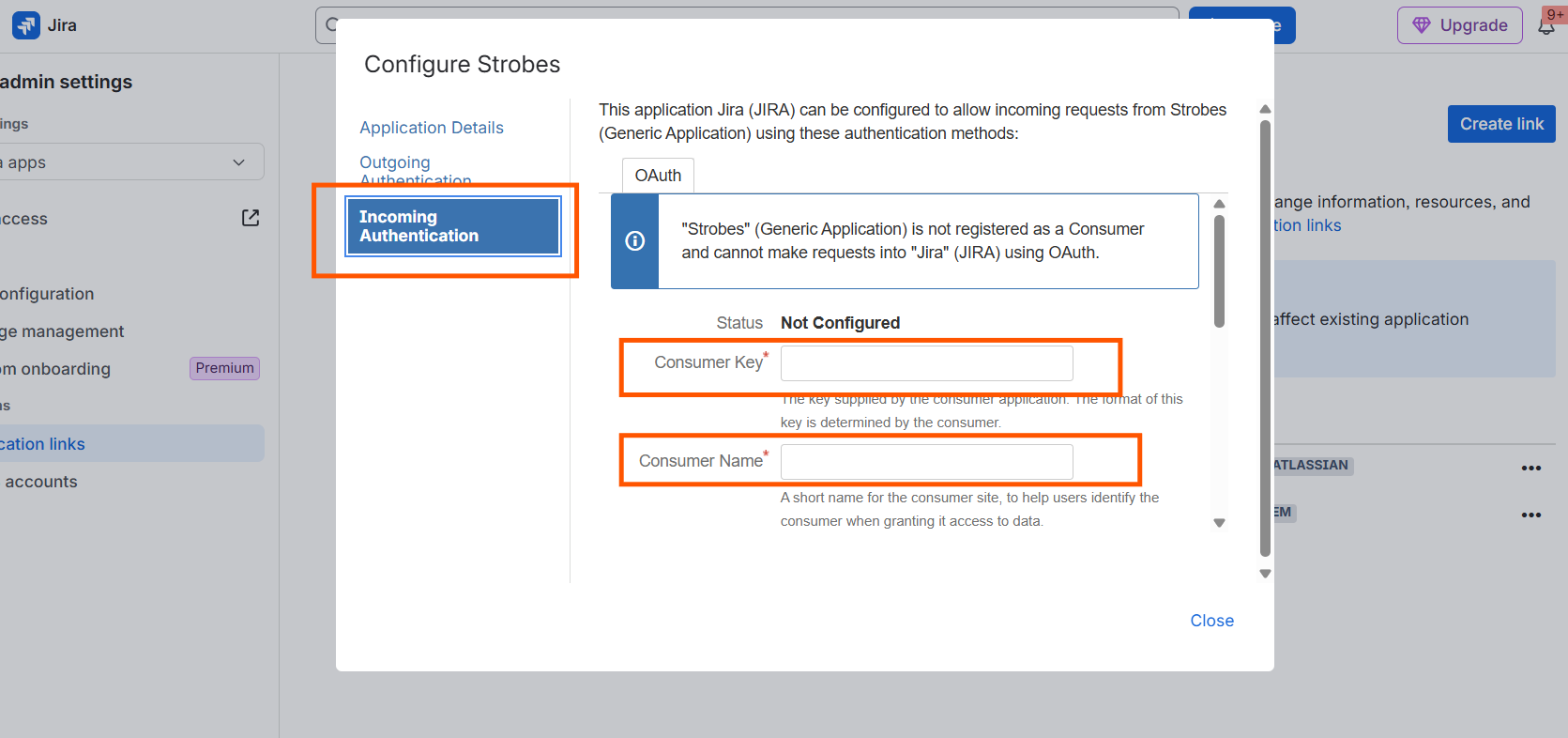Open the accounts item in sidebar
This screenshot has width=1568, height=738.
(41, 482)
